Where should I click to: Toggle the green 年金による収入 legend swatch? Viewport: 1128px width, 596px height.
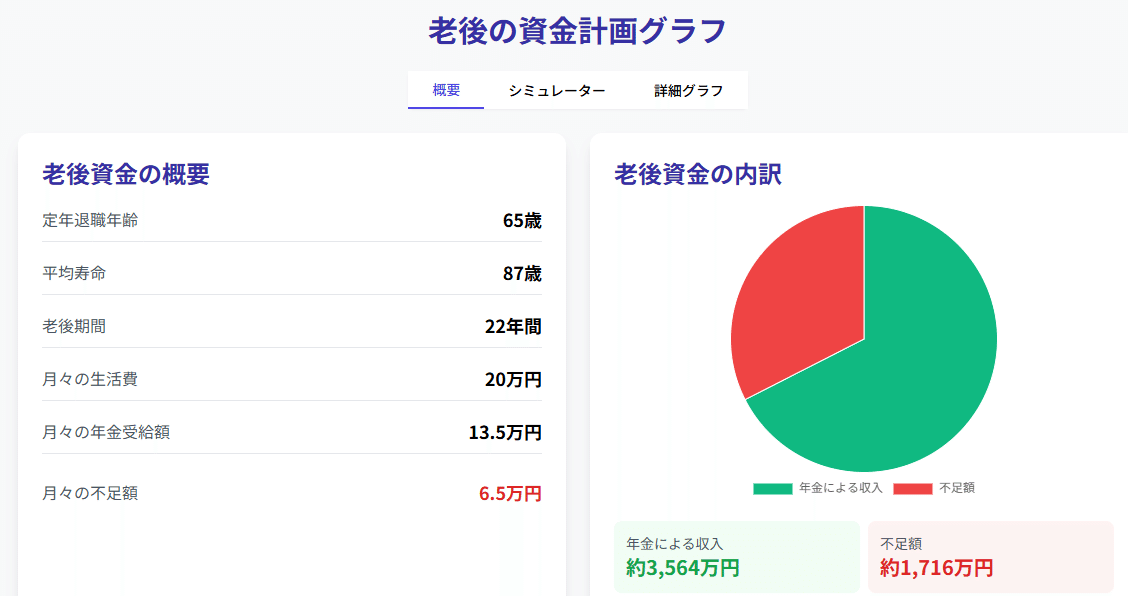pyautogui.click(x=772, y=489)
